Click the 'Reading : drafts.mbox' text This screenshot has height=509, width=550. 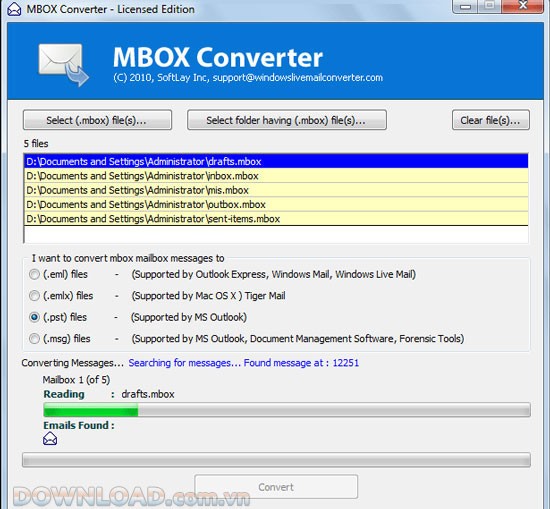click(x=109, y=394)
